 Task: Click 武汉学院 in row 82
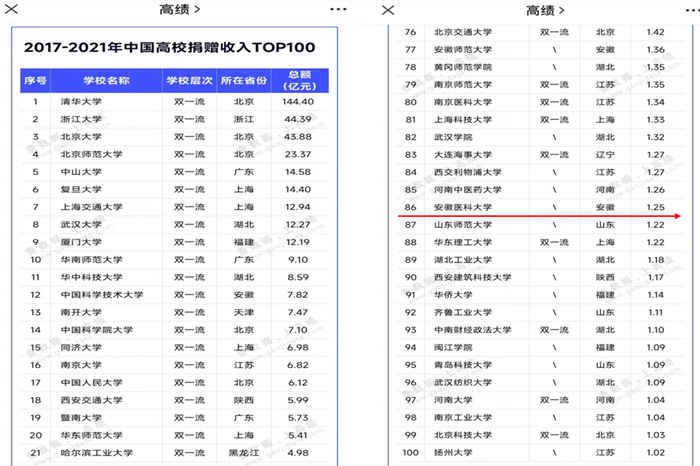point(453,137)
